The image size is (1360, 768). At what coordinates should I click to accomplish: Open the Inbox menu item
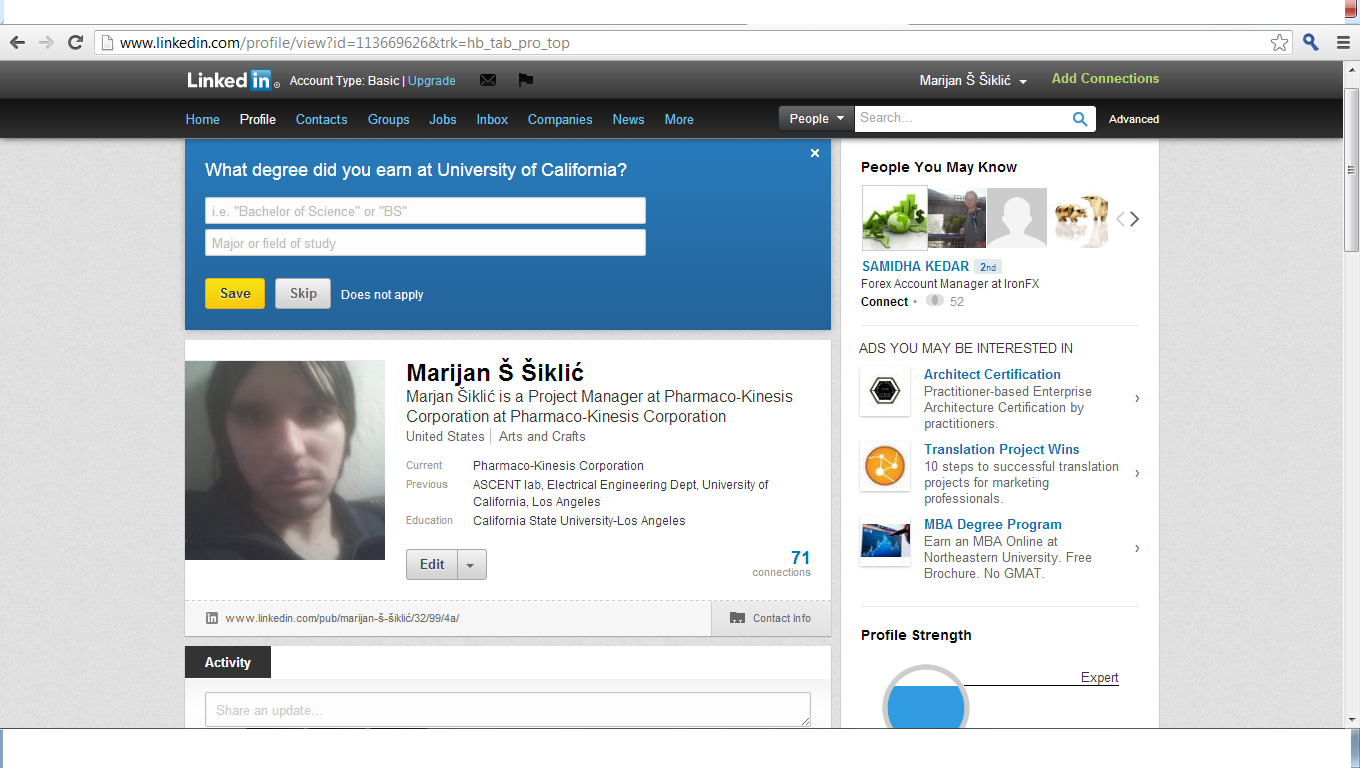point(492,119)
